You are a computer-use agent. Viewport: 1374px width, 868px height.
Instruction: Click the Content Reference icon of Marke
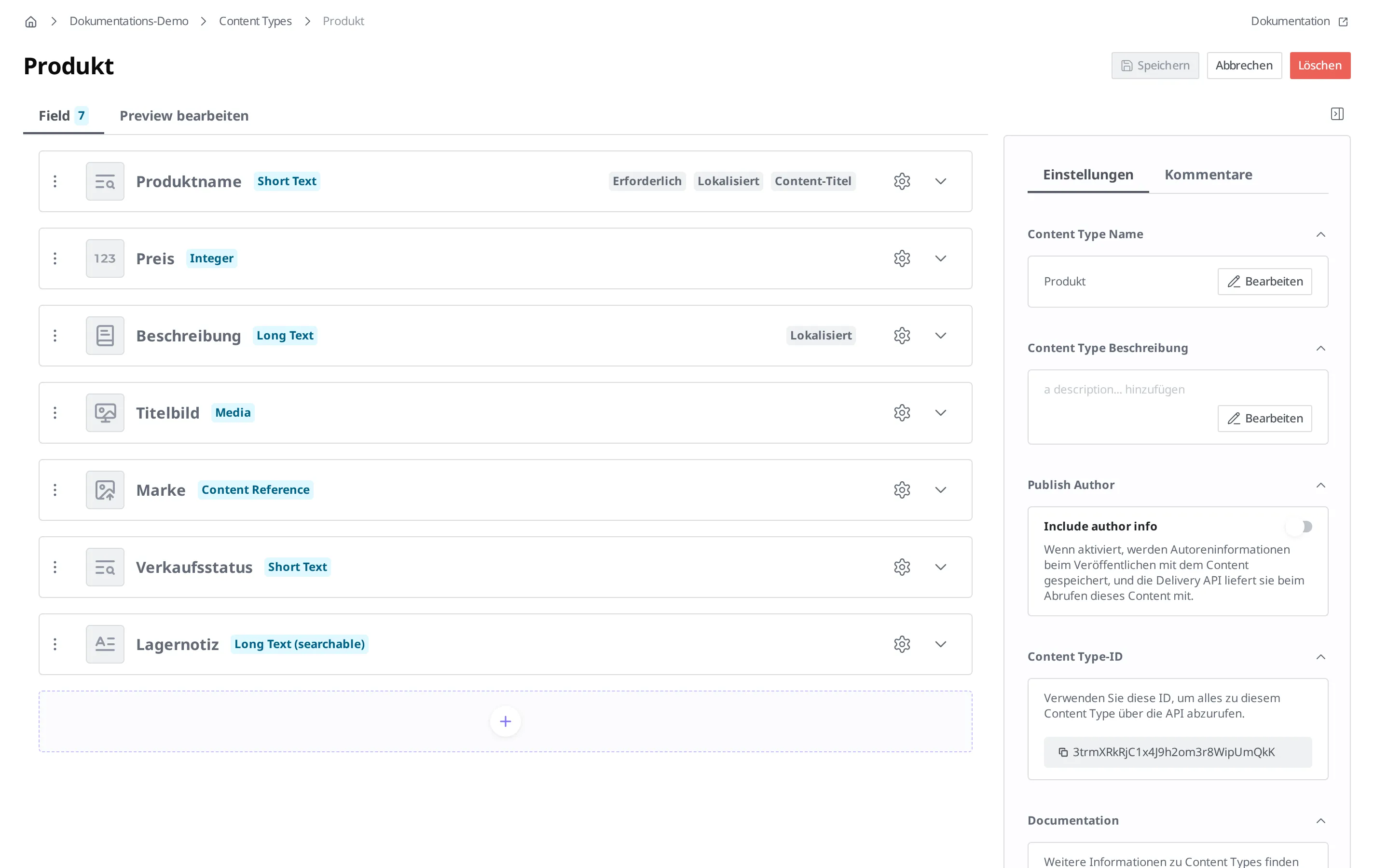(105, 490)
